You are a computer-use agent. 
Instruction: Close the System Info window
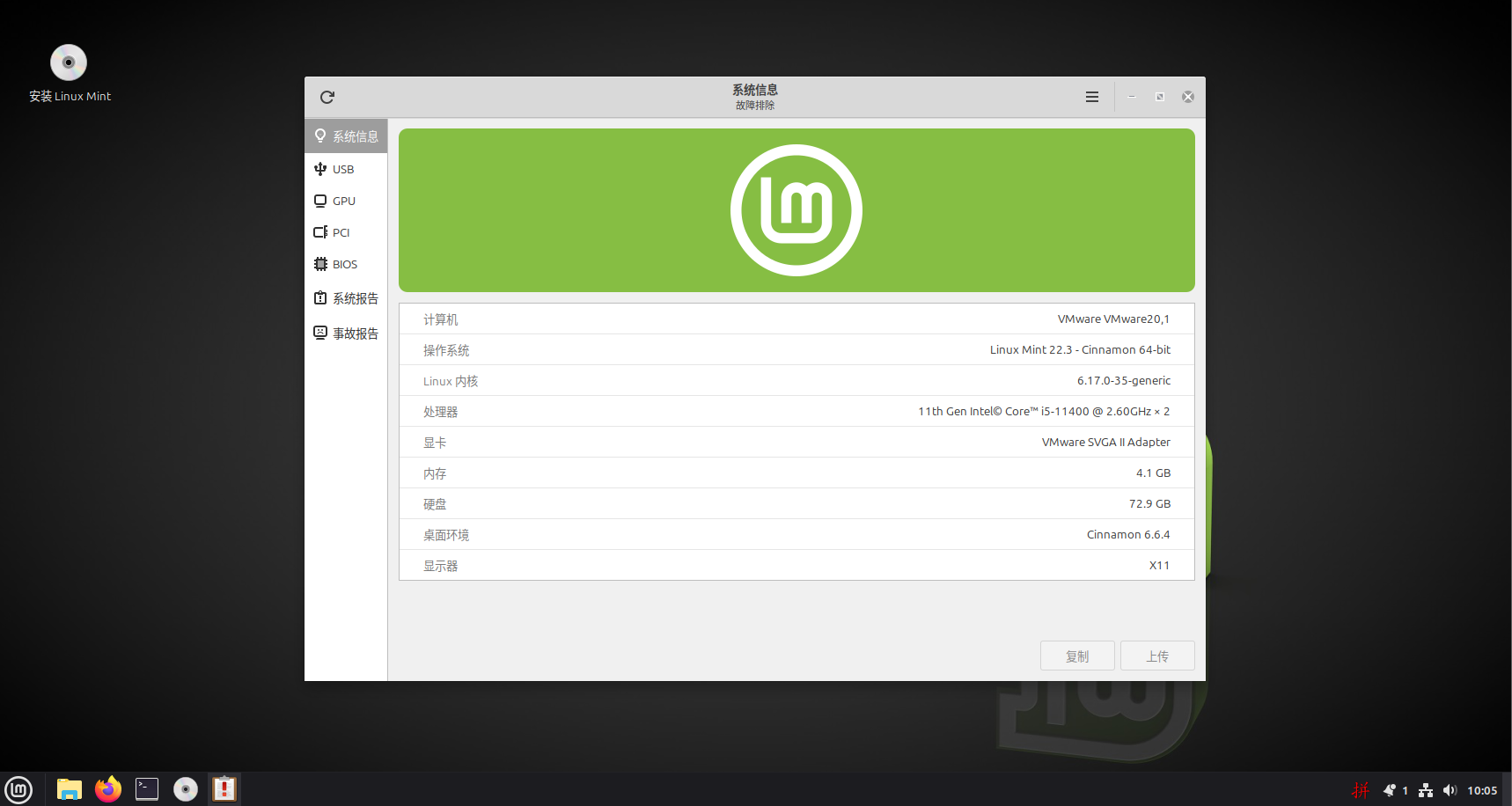tap(1188, 97)
